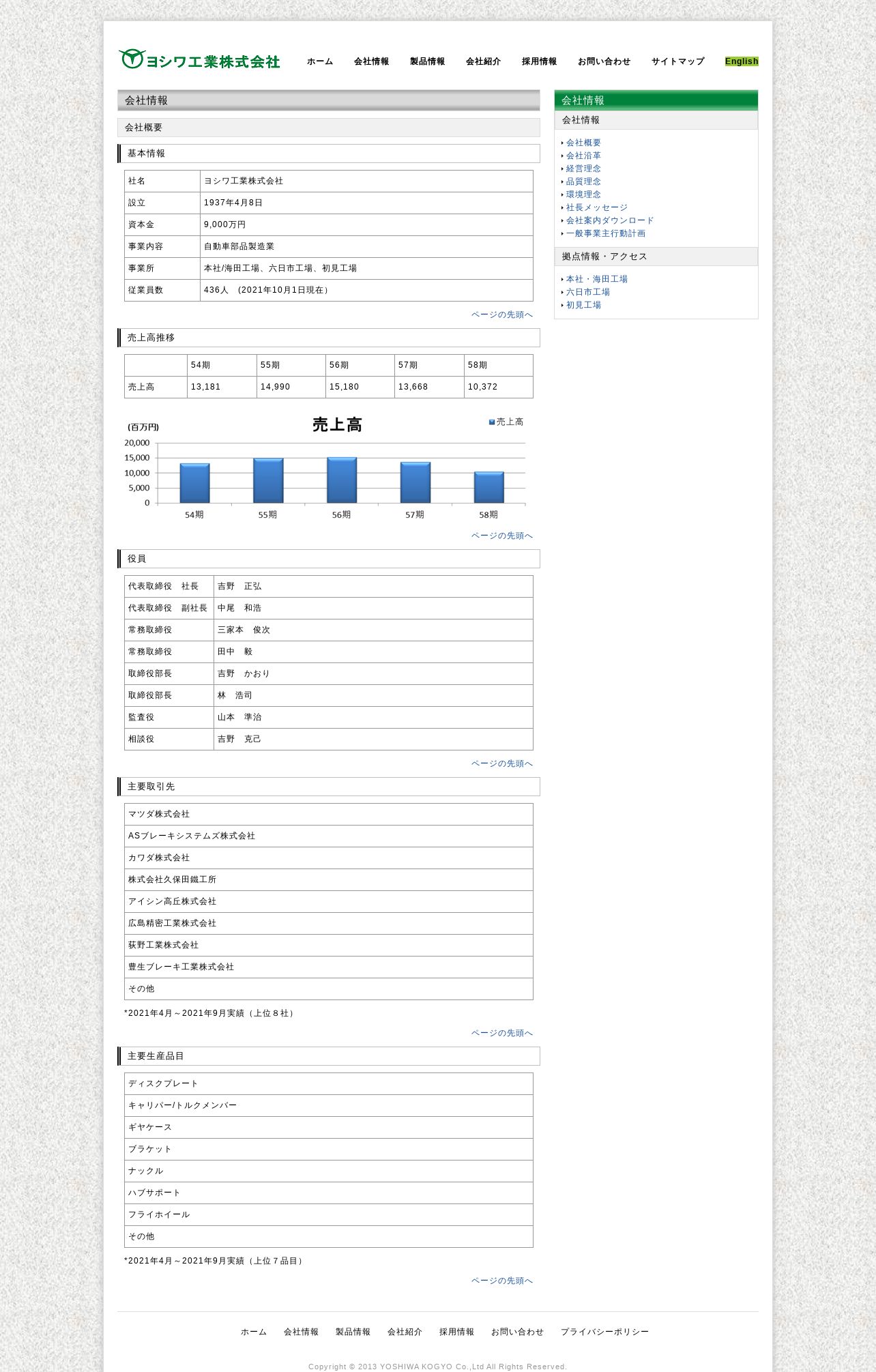
Task: Click ページの先頭へ below the 主要取引先 table
Action: pyautogui.click(x=502, y=1033)
